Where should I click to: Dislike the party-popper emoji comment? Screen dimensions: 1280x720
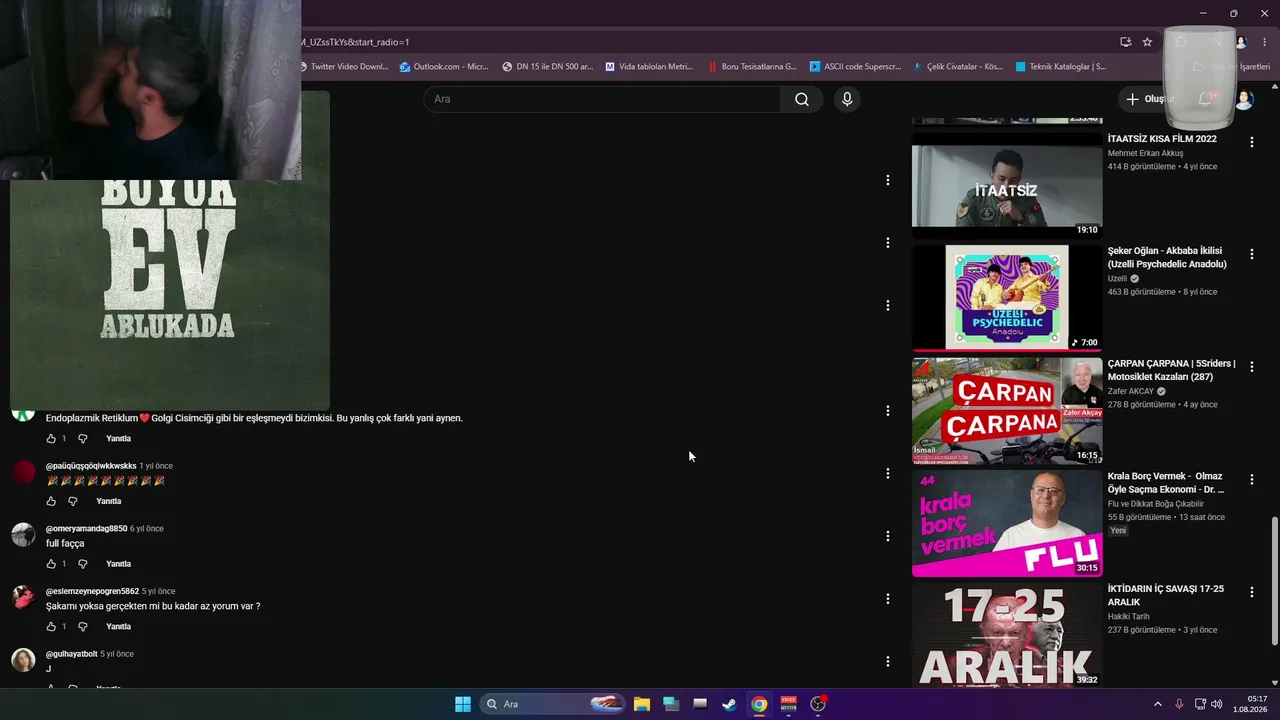click(x=73, y=501)
